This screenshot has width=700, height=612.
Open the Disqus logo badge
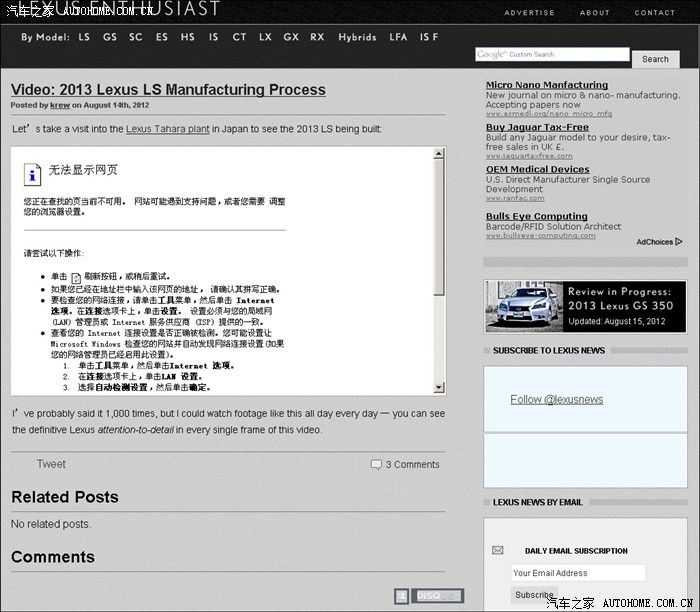pyautogui.click(x=438, y=596)
